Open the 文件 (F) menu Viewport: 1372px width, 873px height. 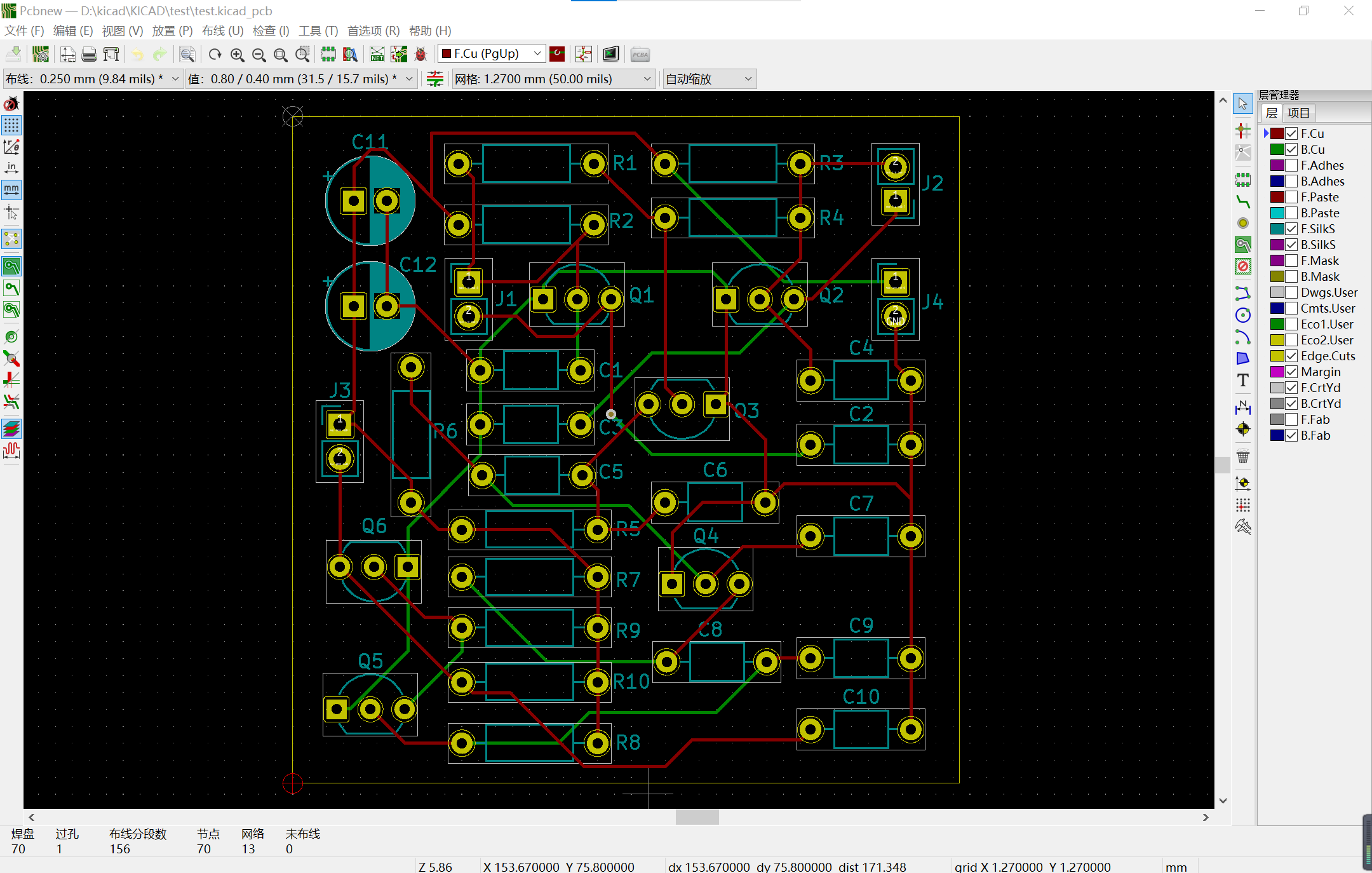coord(24,30)
